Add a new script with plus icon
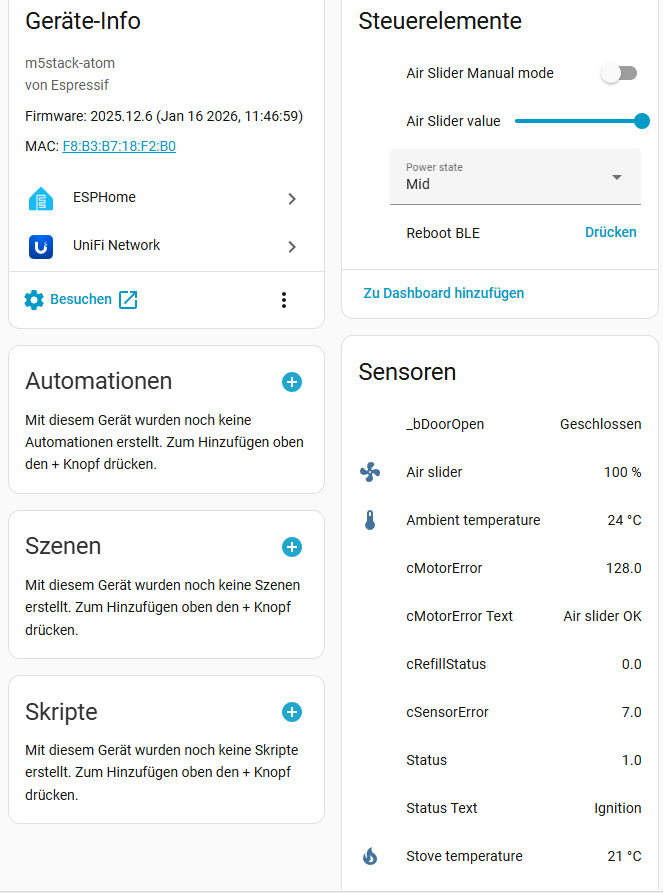 (292, 712)
